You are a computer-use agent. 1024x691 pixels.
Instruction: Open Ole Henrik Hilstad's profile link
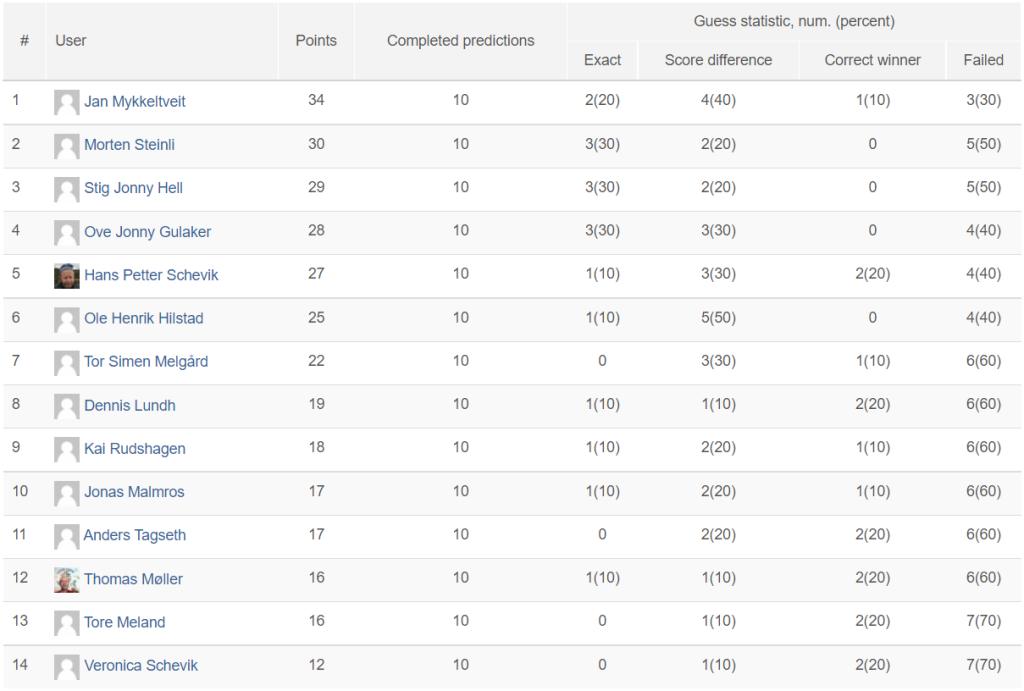pyautogui.click(x=143, y=318)
